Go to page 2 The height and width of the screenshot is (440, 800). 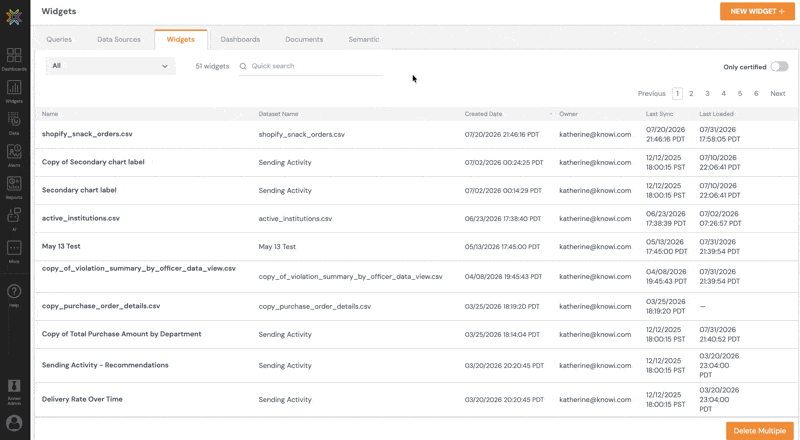coord(691,93)
